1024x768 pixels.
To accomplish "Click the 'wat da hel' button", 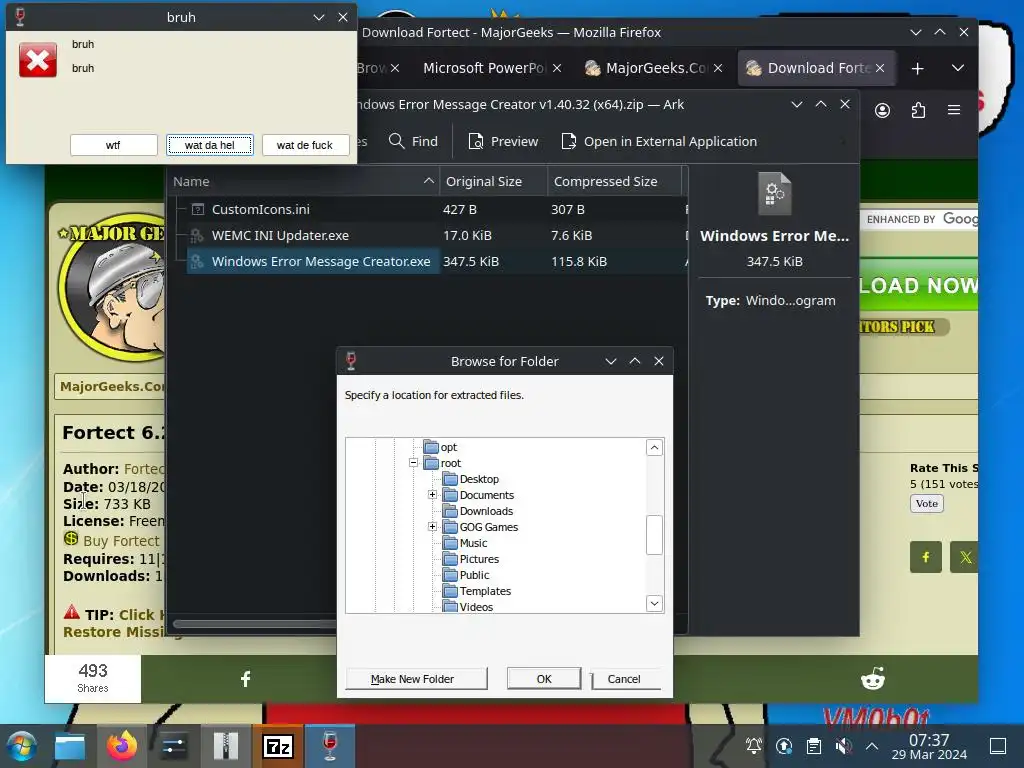I will (x=210, y=145).
